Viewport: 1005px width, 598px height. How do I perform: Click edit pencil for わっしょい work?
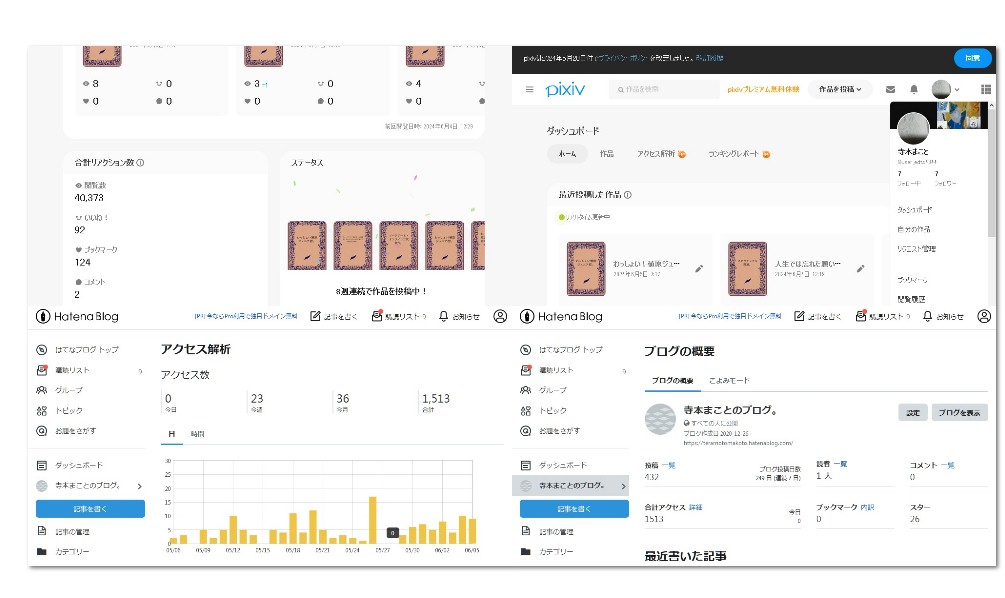[x=699, y=268]
